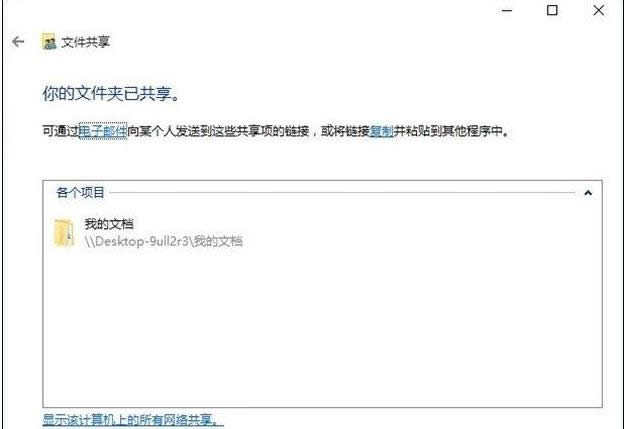The height and width of the screenshot is (429, 625).
Task: Collapse the 各个项目 group with the chevron
Action: click(588, 193)
